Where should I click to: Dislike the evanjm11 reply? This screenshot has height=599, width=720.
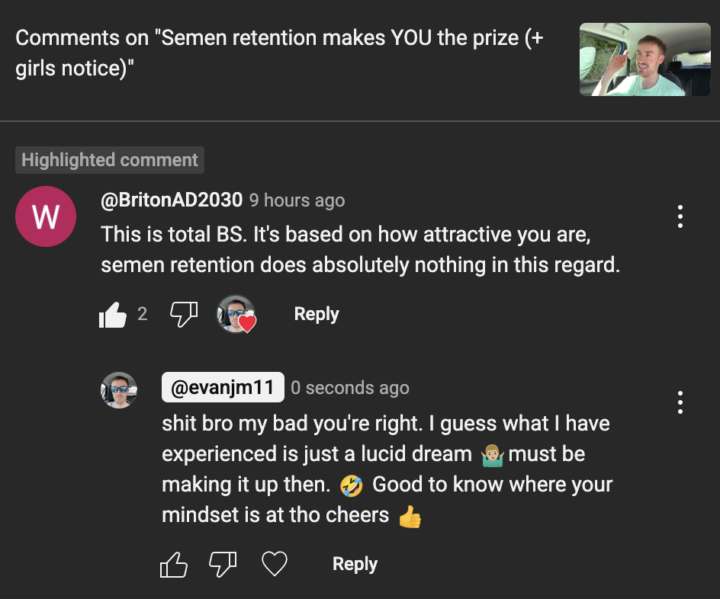(x=222, y=565)
